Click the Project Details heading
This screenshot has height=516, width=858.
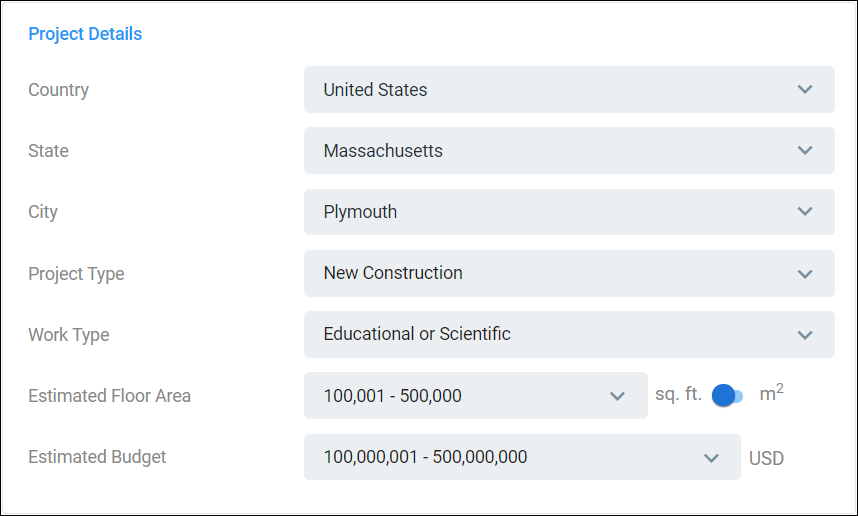pyautogui.click(x=85, y=34)
